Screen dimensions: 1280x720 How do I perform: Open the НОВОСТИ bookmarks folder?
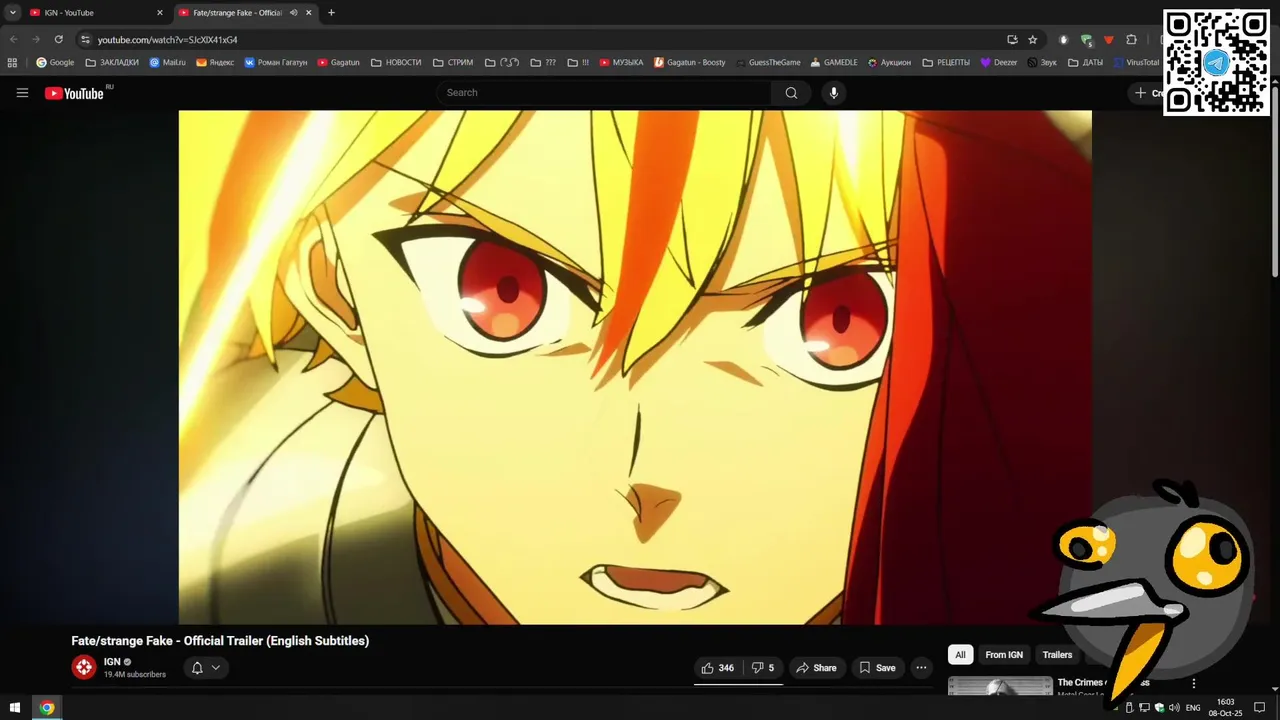coord(396,62)
